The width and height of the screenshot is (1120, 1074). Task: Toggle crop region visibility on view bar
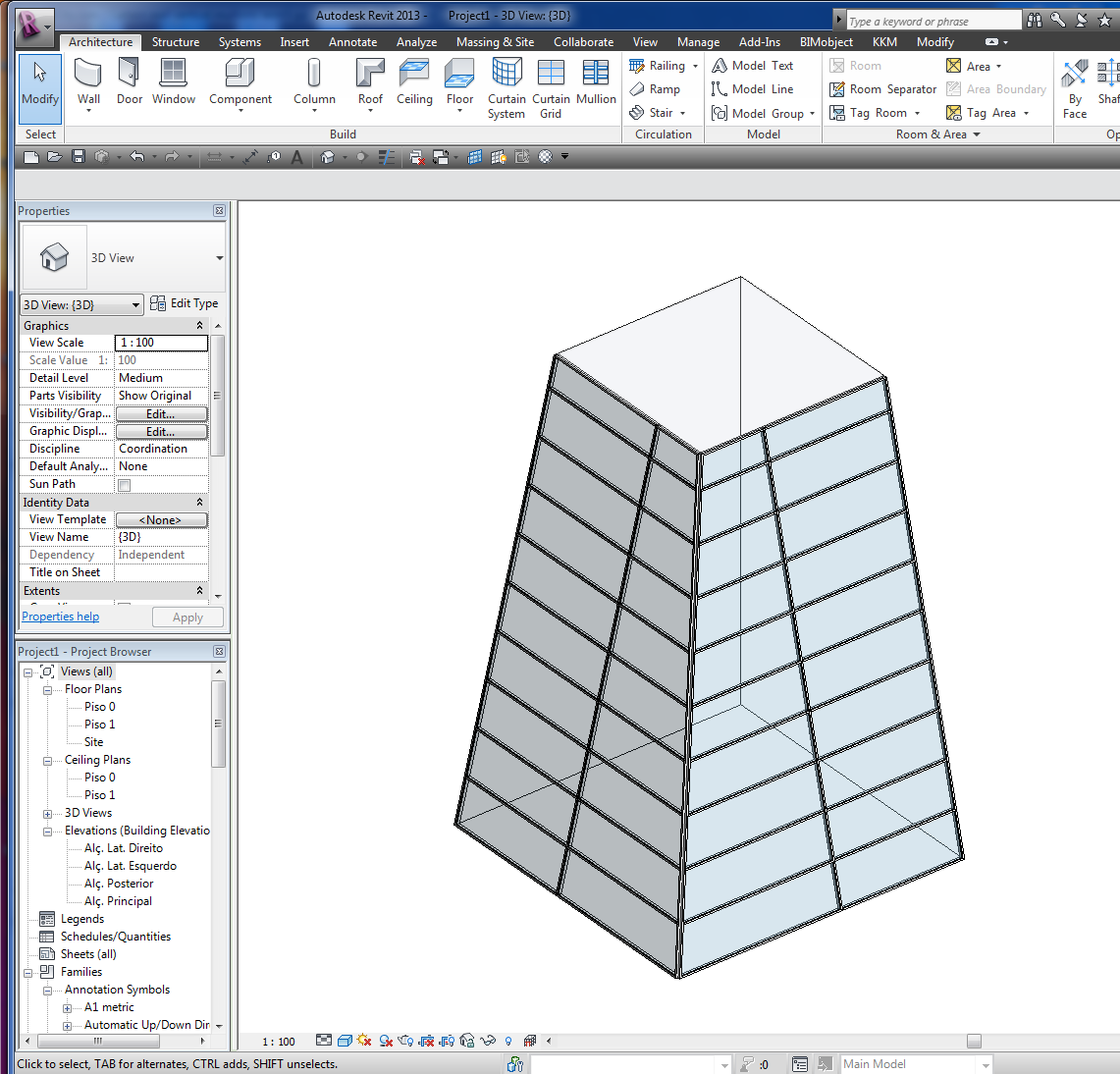pyautogui.click(x=446, y=1040)
